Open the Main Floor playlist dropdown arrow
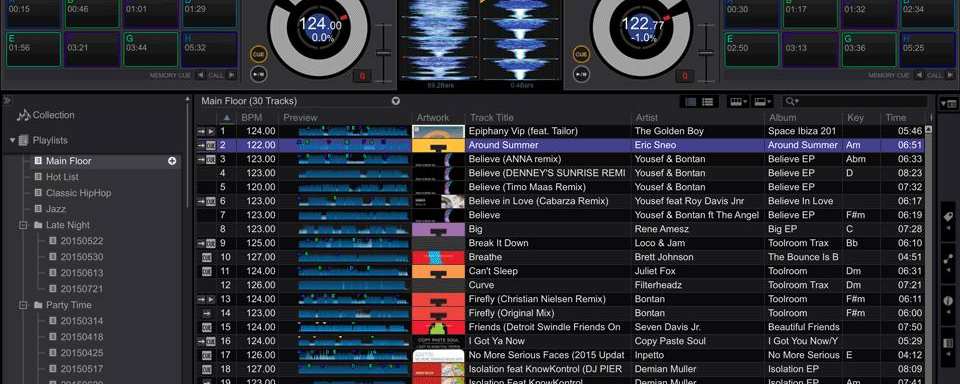 [396, 101]
